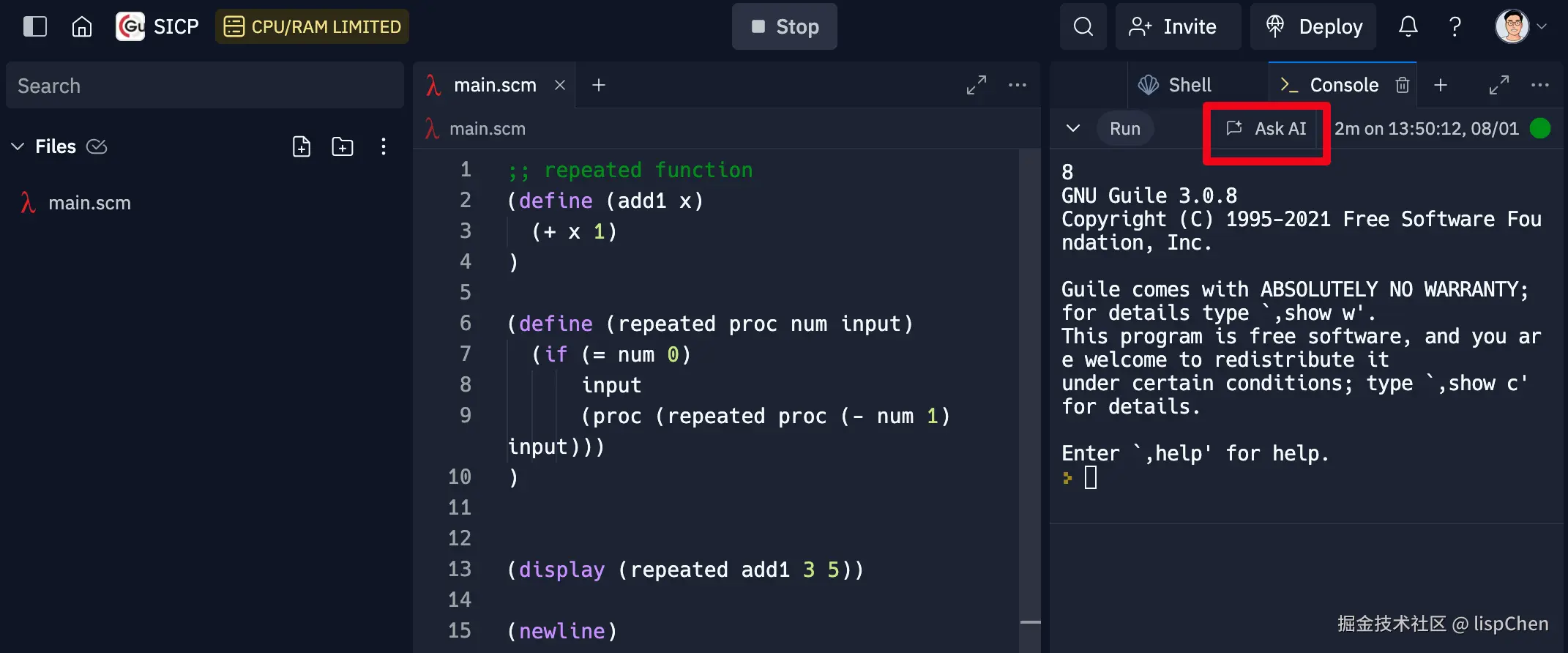
Task: Go to the home page icon
Action: 82,27
